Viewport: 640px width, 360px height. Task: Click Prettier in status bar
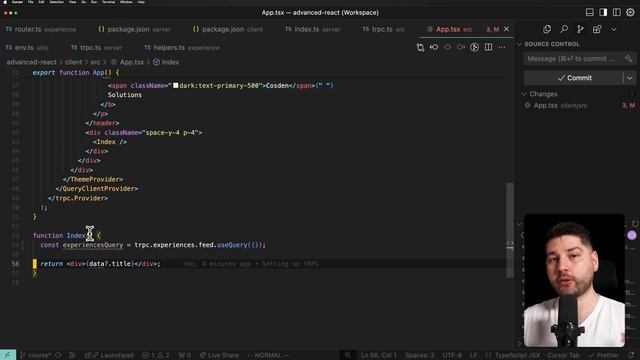604,355
